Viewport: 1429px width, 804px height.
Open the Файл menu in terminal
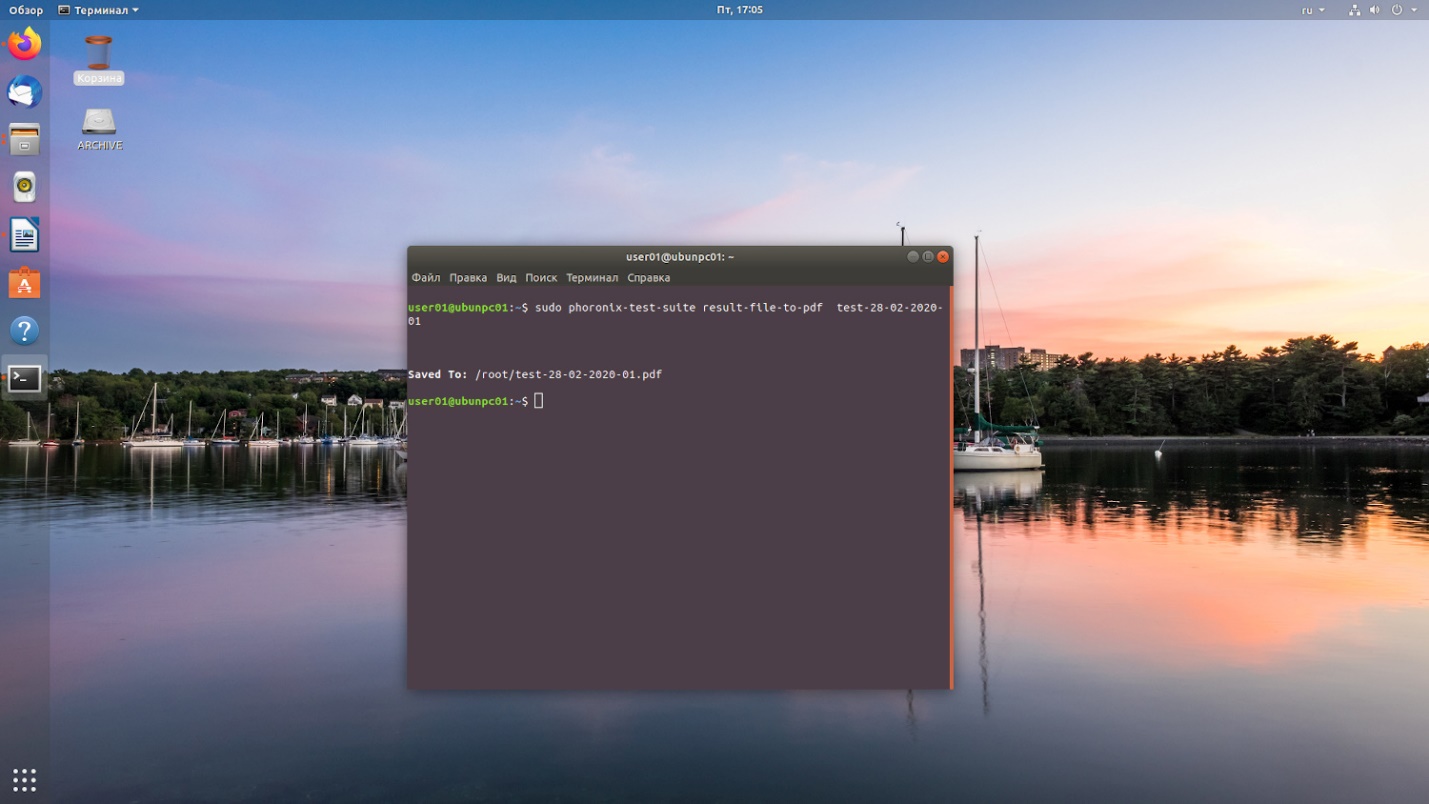(x=426, y=278)
